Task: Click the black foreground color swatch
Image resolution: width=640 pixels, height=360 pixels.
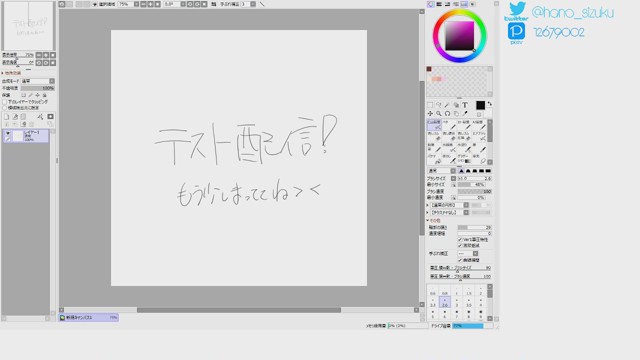Action: tap(480, 105)
